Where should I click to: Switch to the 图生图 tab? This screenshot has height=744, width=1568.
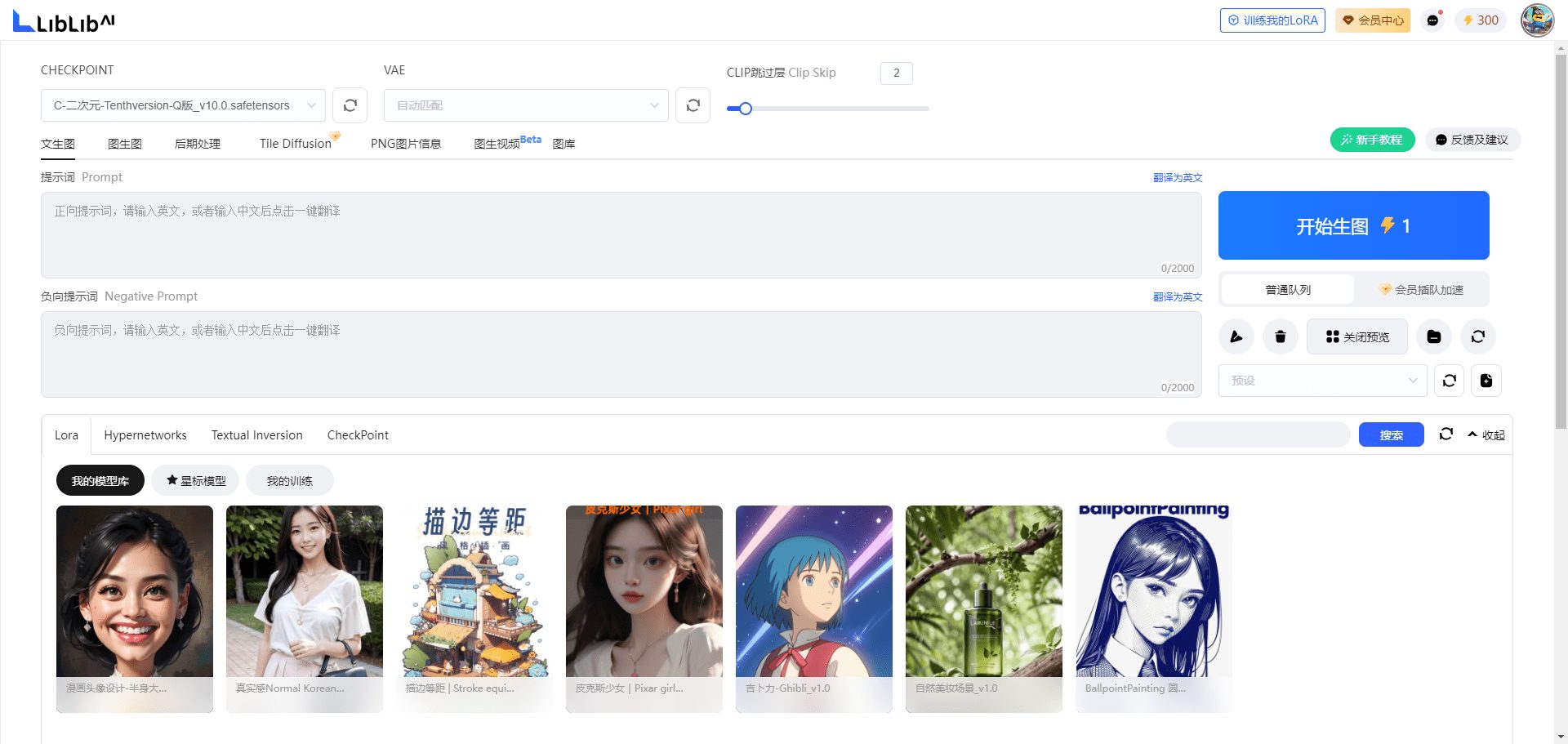coord(125,144)
